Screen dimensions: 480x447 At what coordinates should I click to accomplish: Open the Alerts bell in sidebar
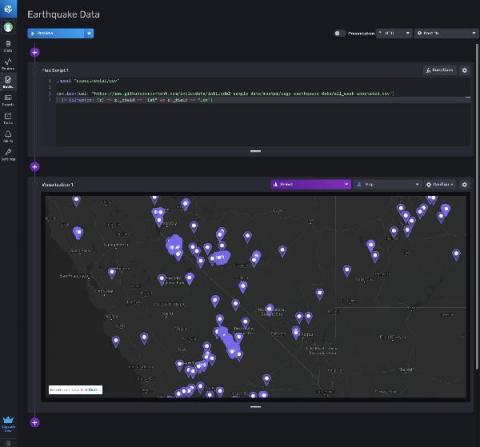point(8,136)
